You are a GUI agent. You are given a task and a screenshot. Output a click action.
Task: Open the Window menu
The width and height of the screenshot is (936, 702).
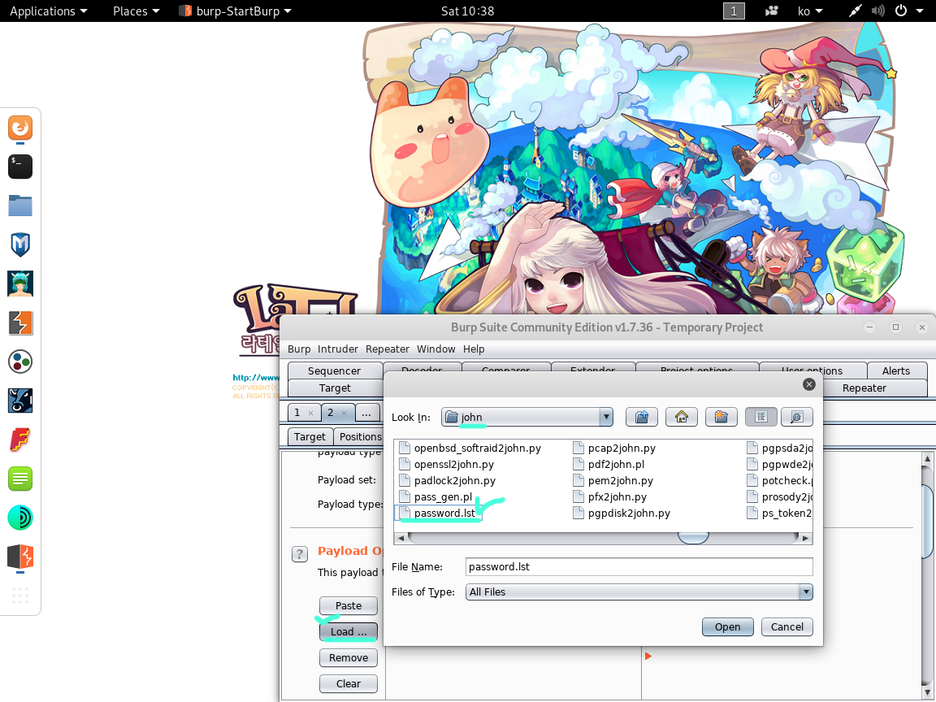point(436,349)
